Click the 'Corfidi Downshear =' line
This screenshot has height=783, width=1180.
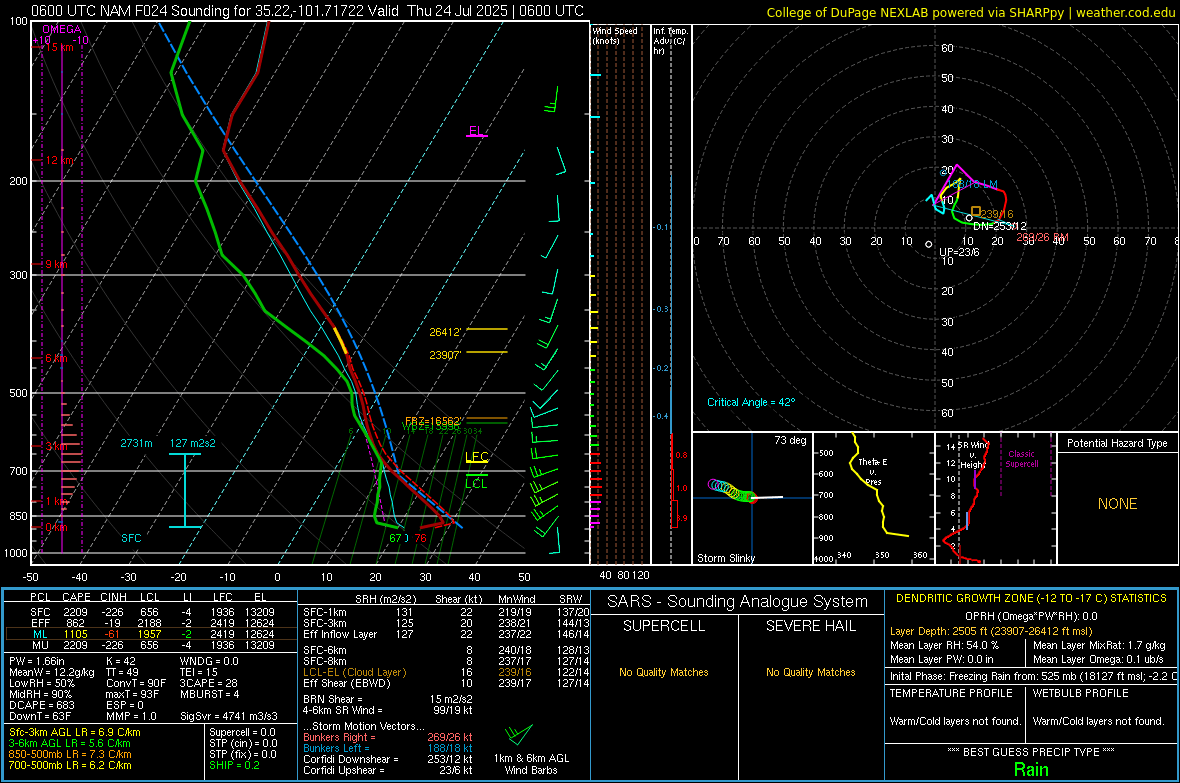pyautogui.click(x=388, y=759)
